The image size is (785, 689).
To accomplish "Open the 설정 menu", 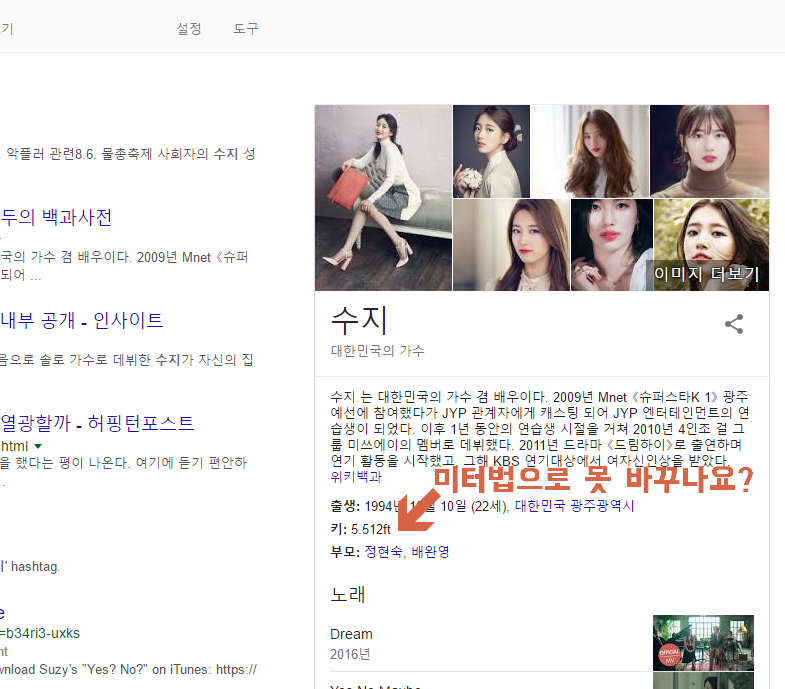I will pyautogui.click(x=189, y=28).
